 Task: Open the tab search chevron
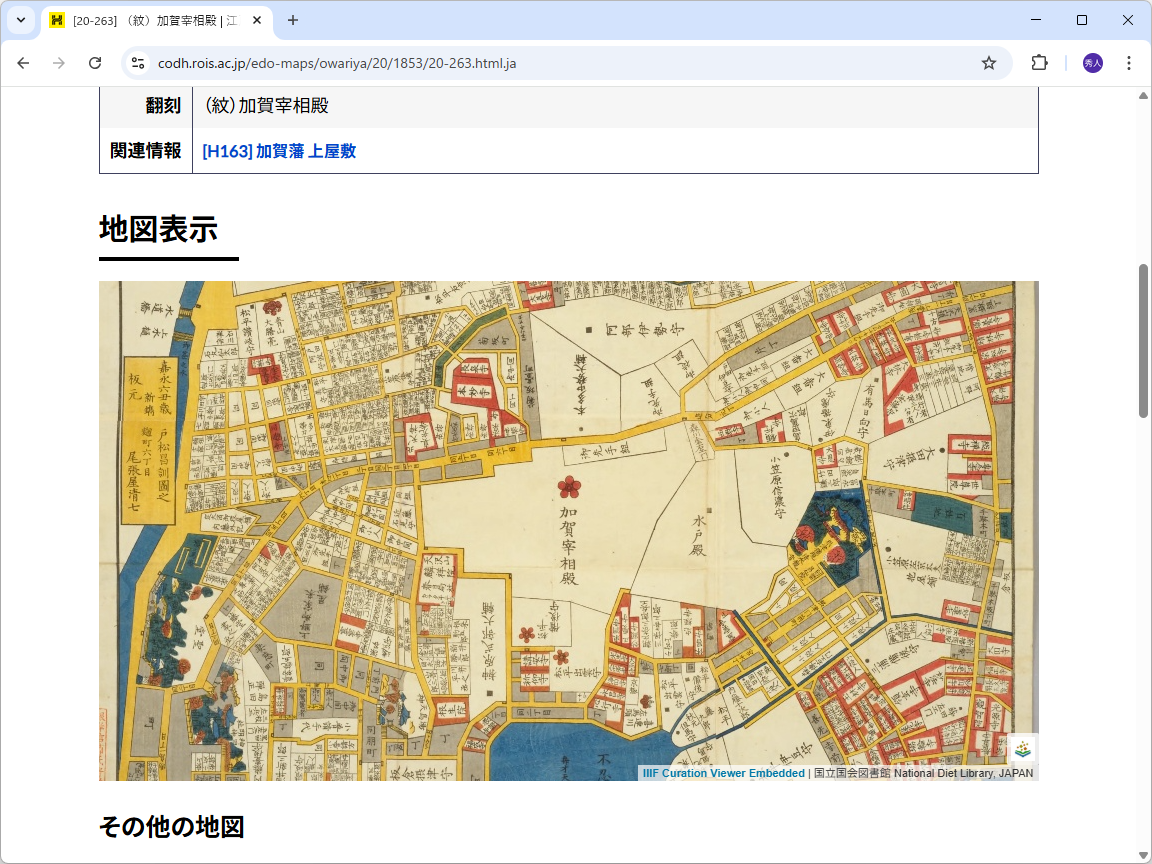click(20, 20)
